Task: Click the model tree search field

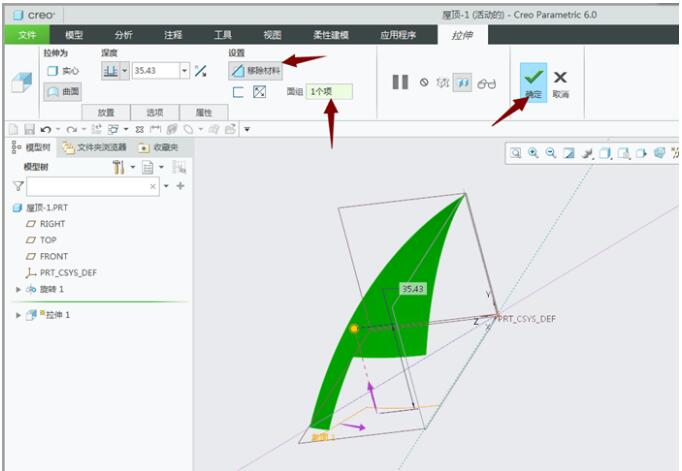Action: pos(92,187)
